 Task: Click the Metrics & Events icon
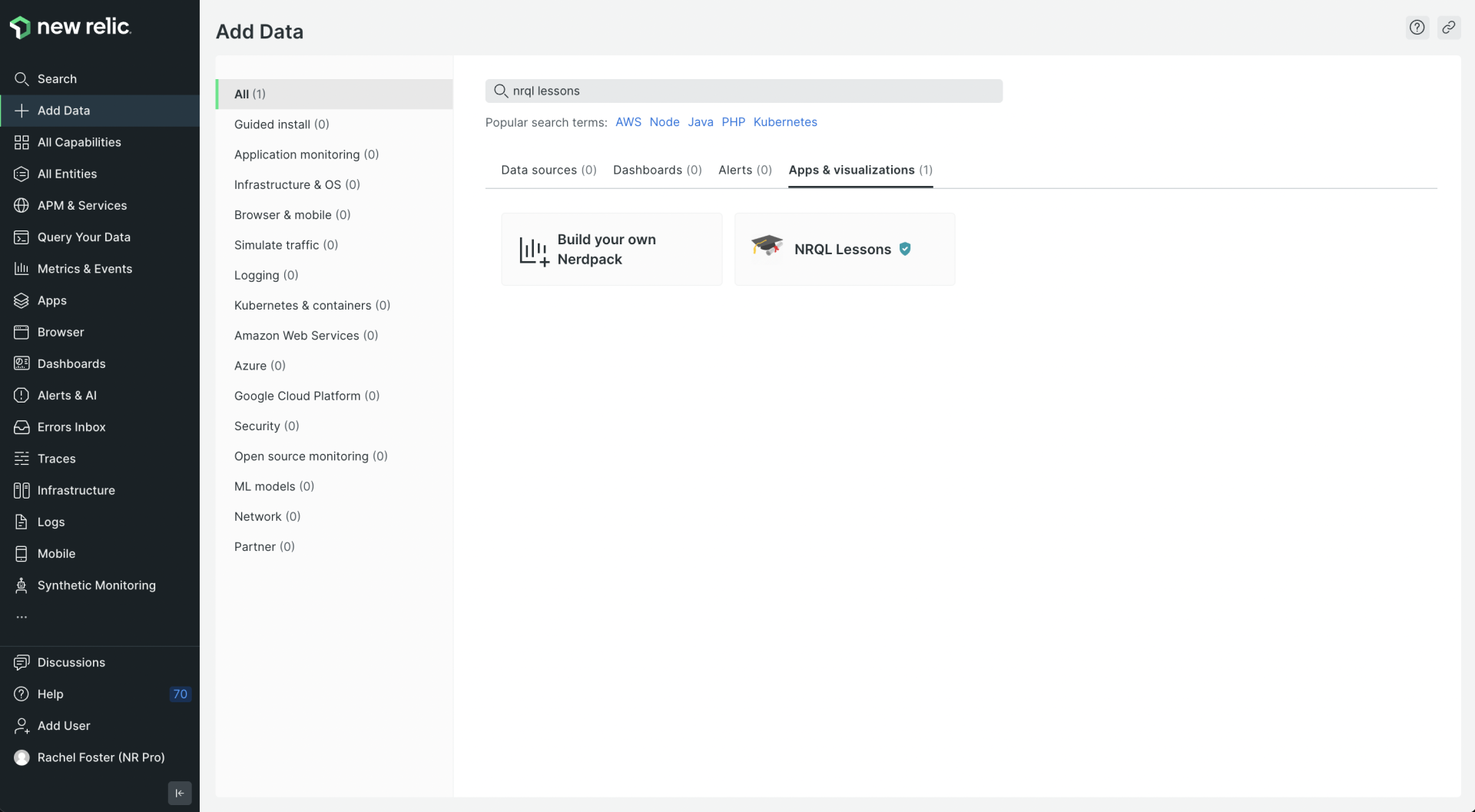tap(21, 268)
